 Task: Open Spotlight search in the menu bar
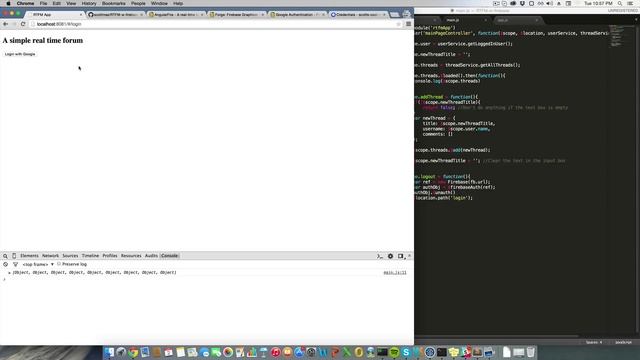tap(620, 3)
